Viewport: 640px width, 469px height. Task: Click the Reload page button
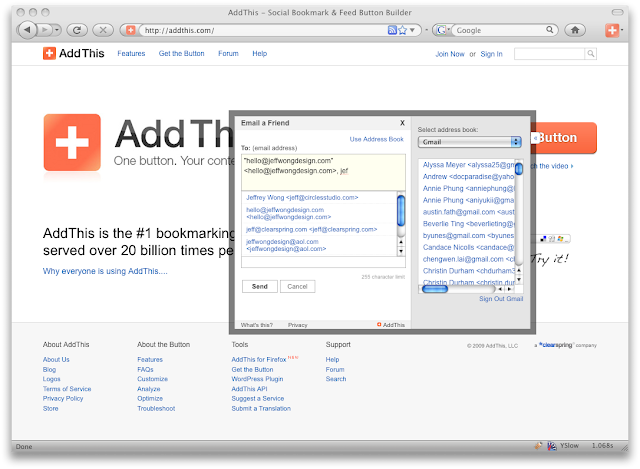pyautogui.click(x=77, y=30)
